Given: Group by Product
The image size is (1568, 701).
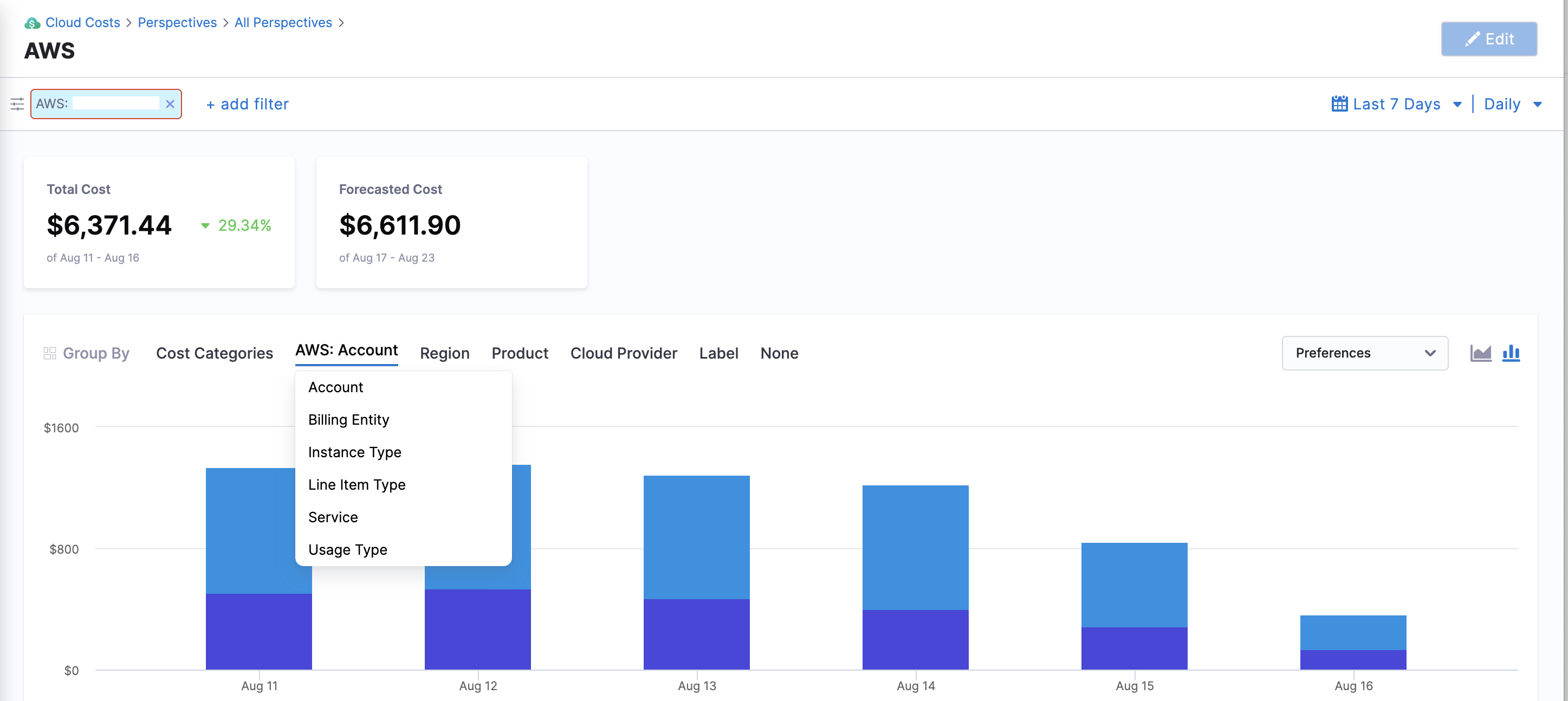Looking at the screenshot, I should pyautogui.click(x=520, y=354).
